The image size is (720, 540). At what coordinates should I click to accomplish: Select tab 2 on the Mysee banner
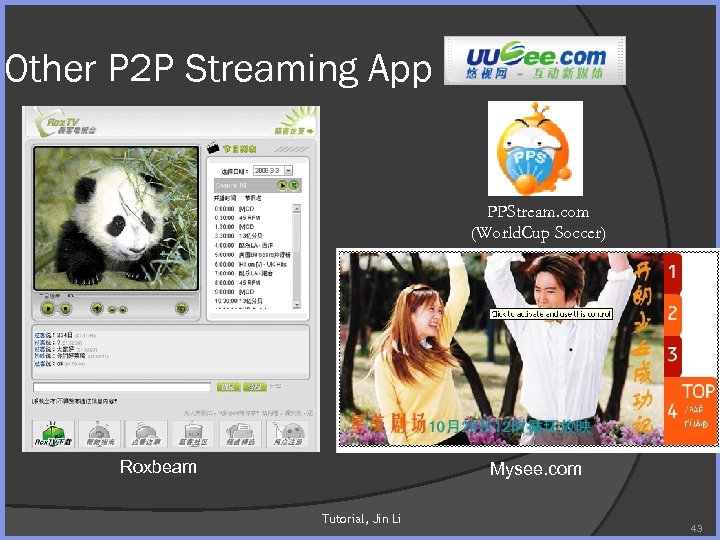pos(673,313)
